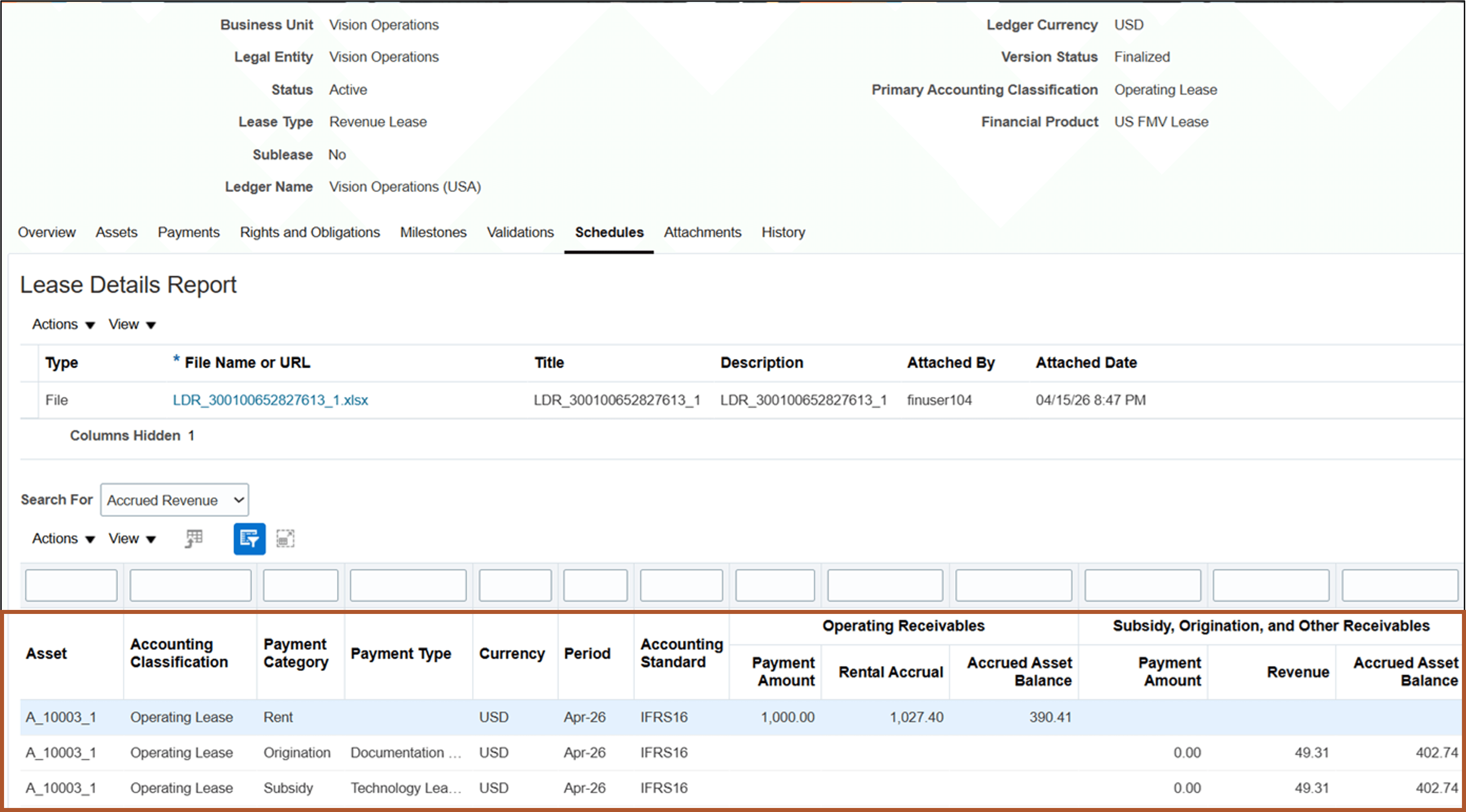Click the 390.41 accrued asset balance

pyautogui.click(x=1050, y=718)
